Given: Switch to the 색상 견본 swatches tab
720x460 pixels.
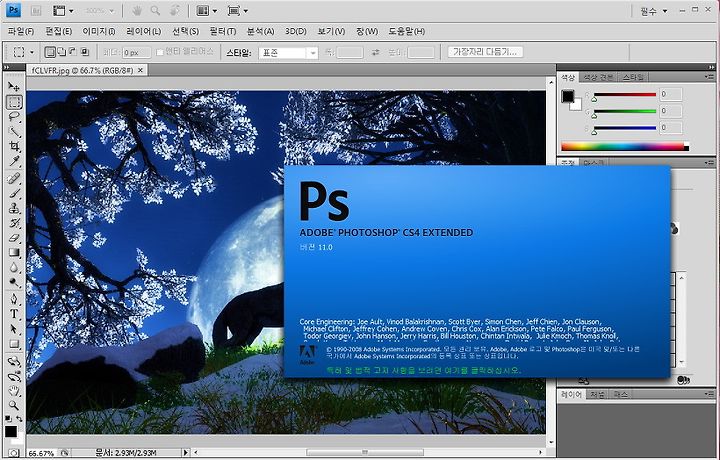Looking at the screenshot, I should click(x=598, y=77).
